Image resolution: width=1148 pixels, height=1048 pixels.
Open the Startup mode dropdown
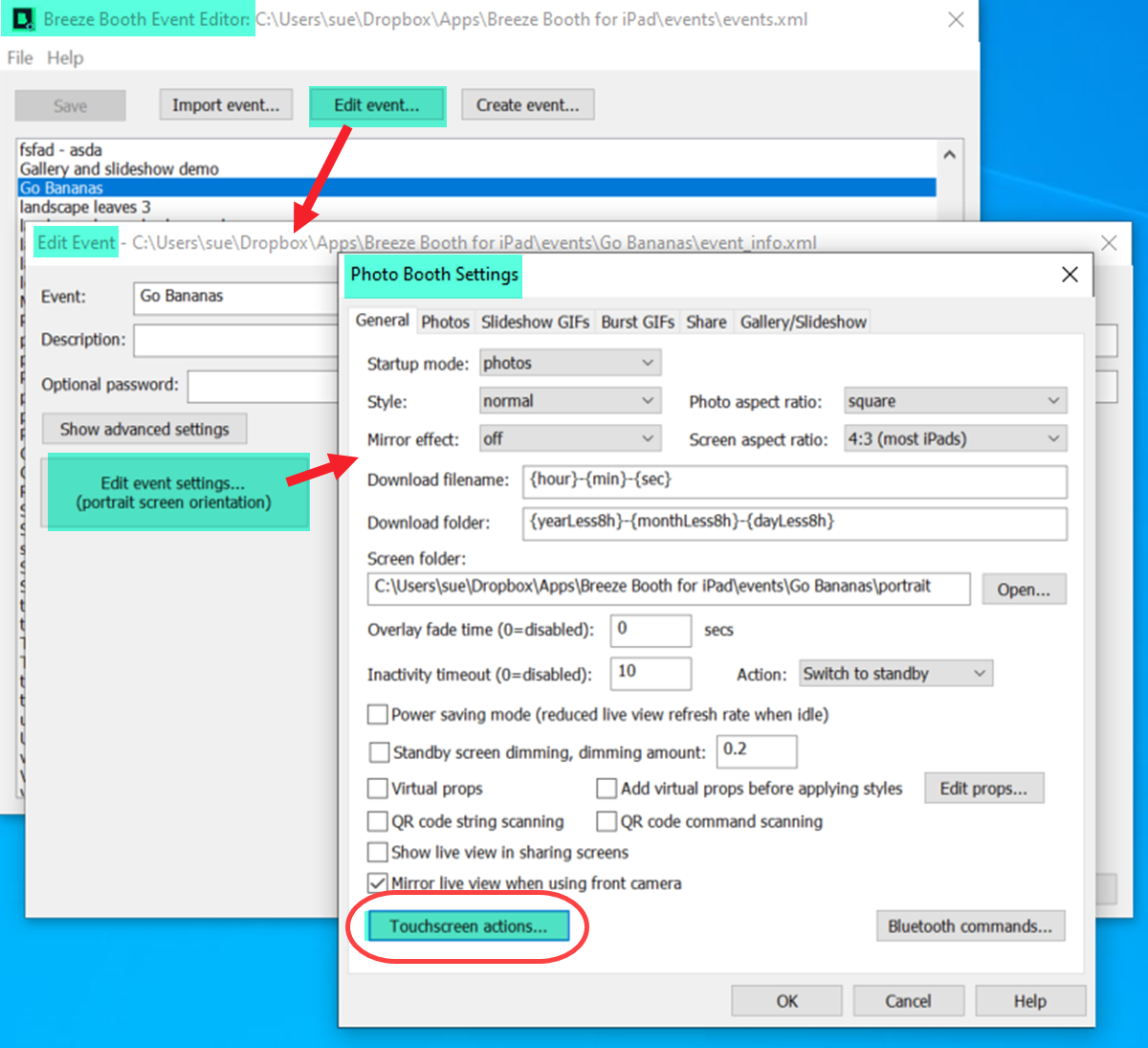click(x=570, y=363)
